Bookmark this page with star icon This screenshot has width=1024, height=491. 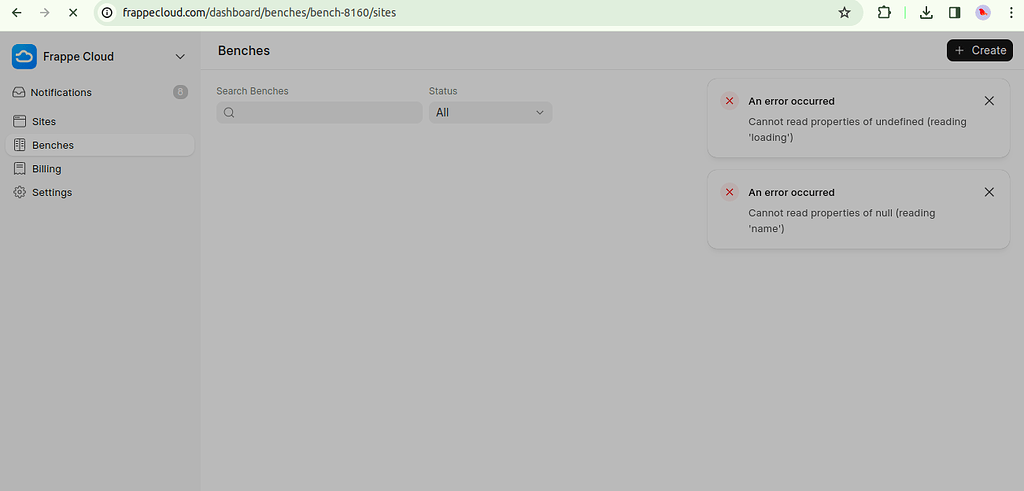coord(844,12)
